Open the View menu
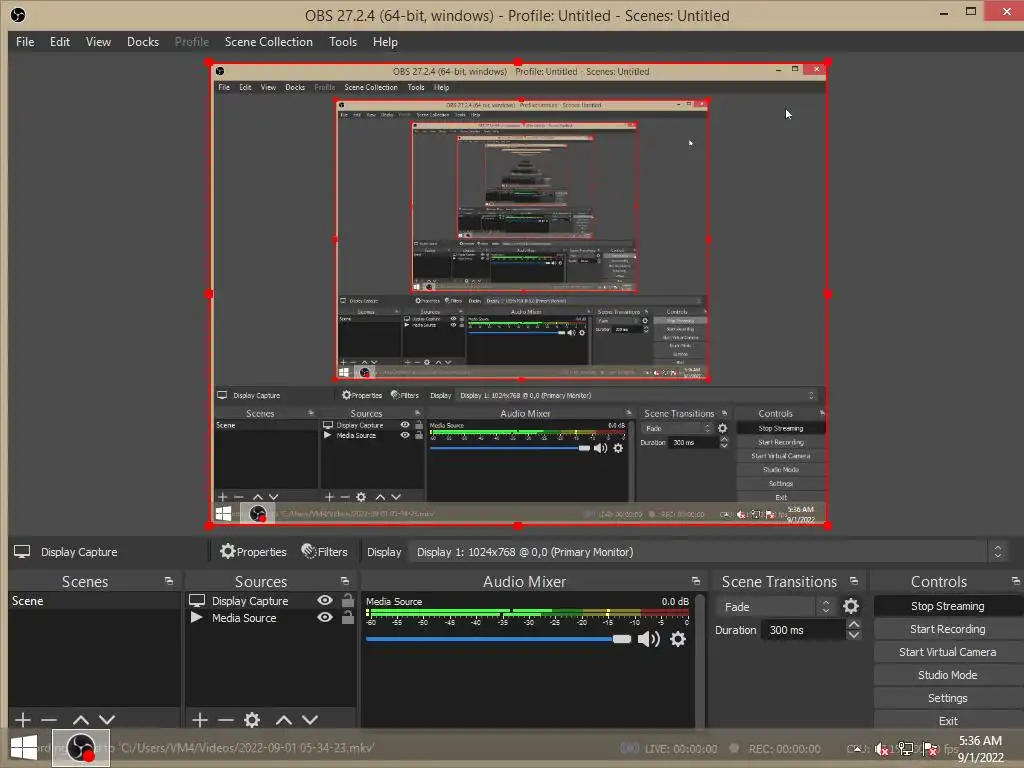Image resolution: width=1024 pixels, height=768 pixels. [x=98, y=42]
